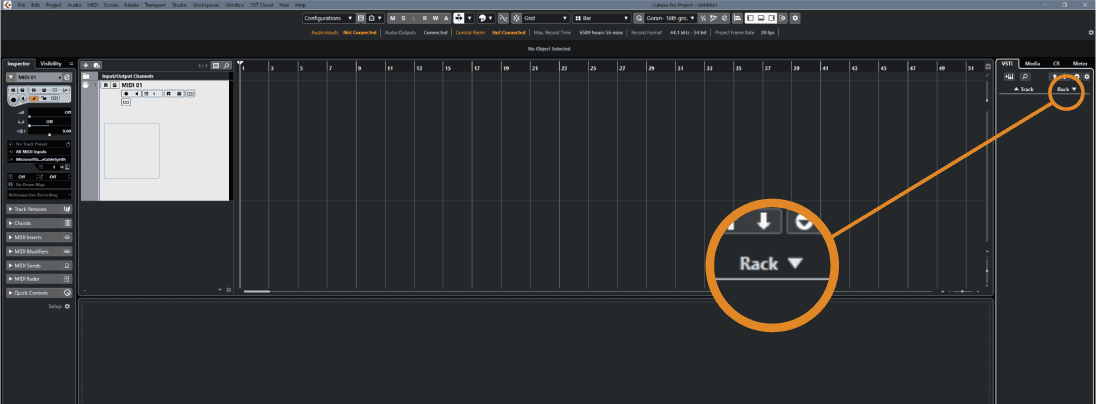
Task: Toggle global Read automation (R) in toolbar
Action: click(x=425, y=18)
